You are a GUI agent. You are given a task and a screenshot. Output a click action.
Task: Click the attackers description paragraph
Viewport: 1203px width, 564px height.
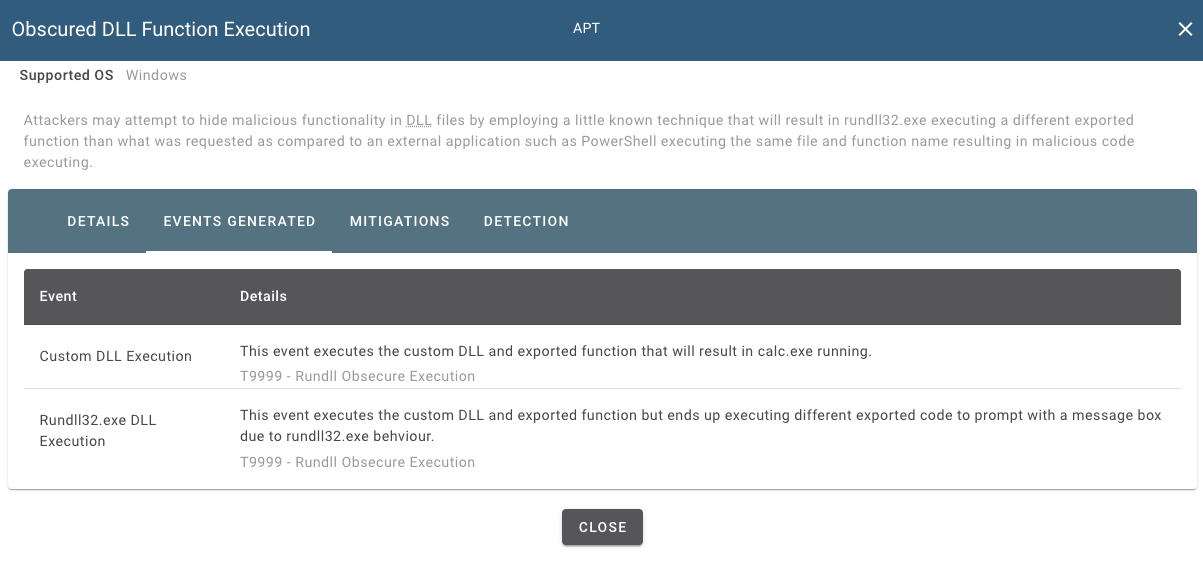tap(579, 141)
